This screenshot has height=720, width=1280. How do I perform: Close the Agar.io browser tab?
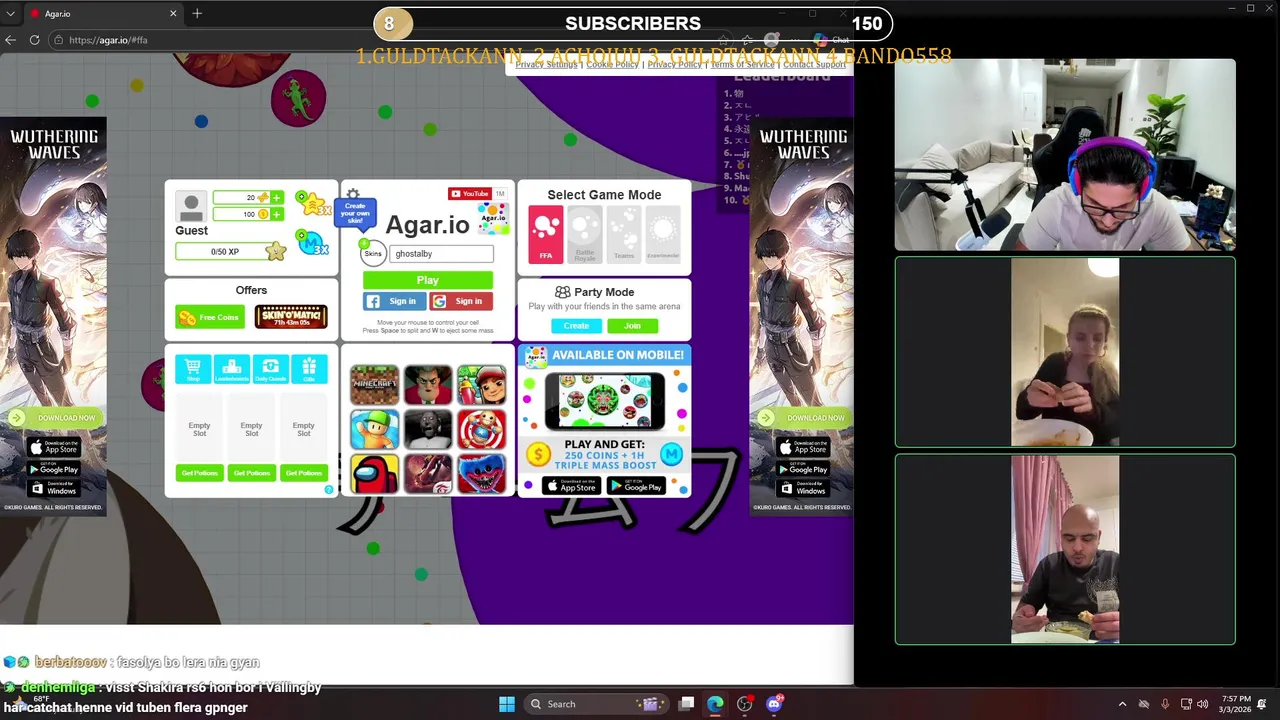coord(173,14)
